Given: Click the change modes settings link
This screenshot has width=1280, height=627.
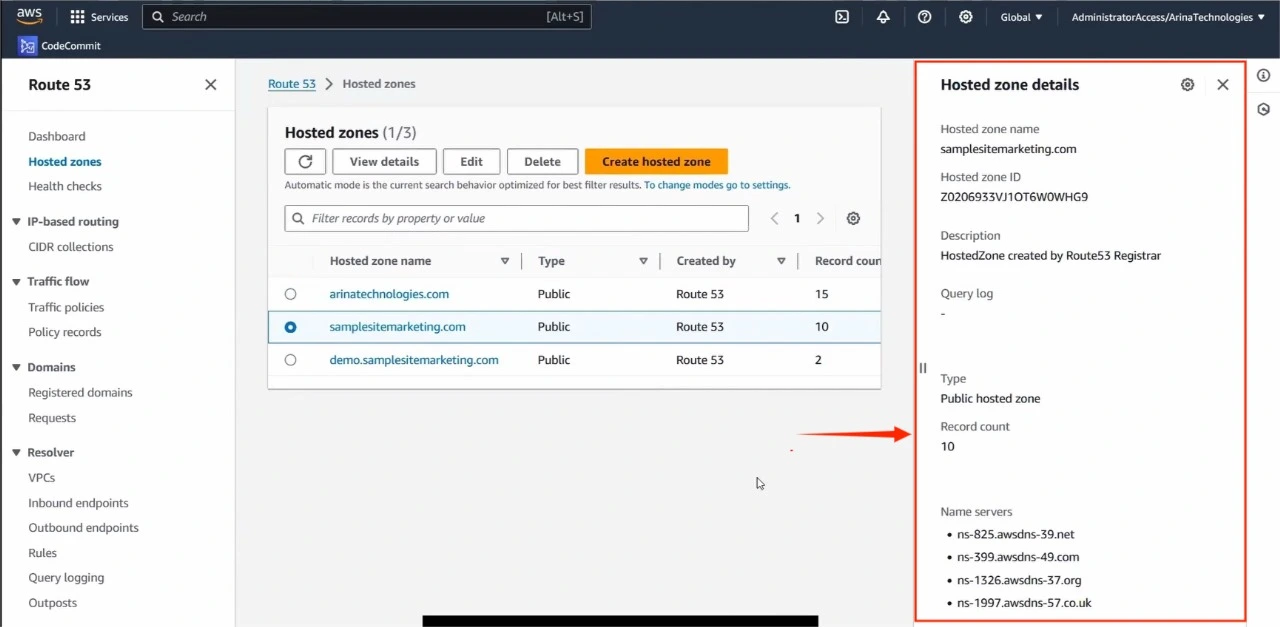Looking at the screenshot, I should 717,185.
